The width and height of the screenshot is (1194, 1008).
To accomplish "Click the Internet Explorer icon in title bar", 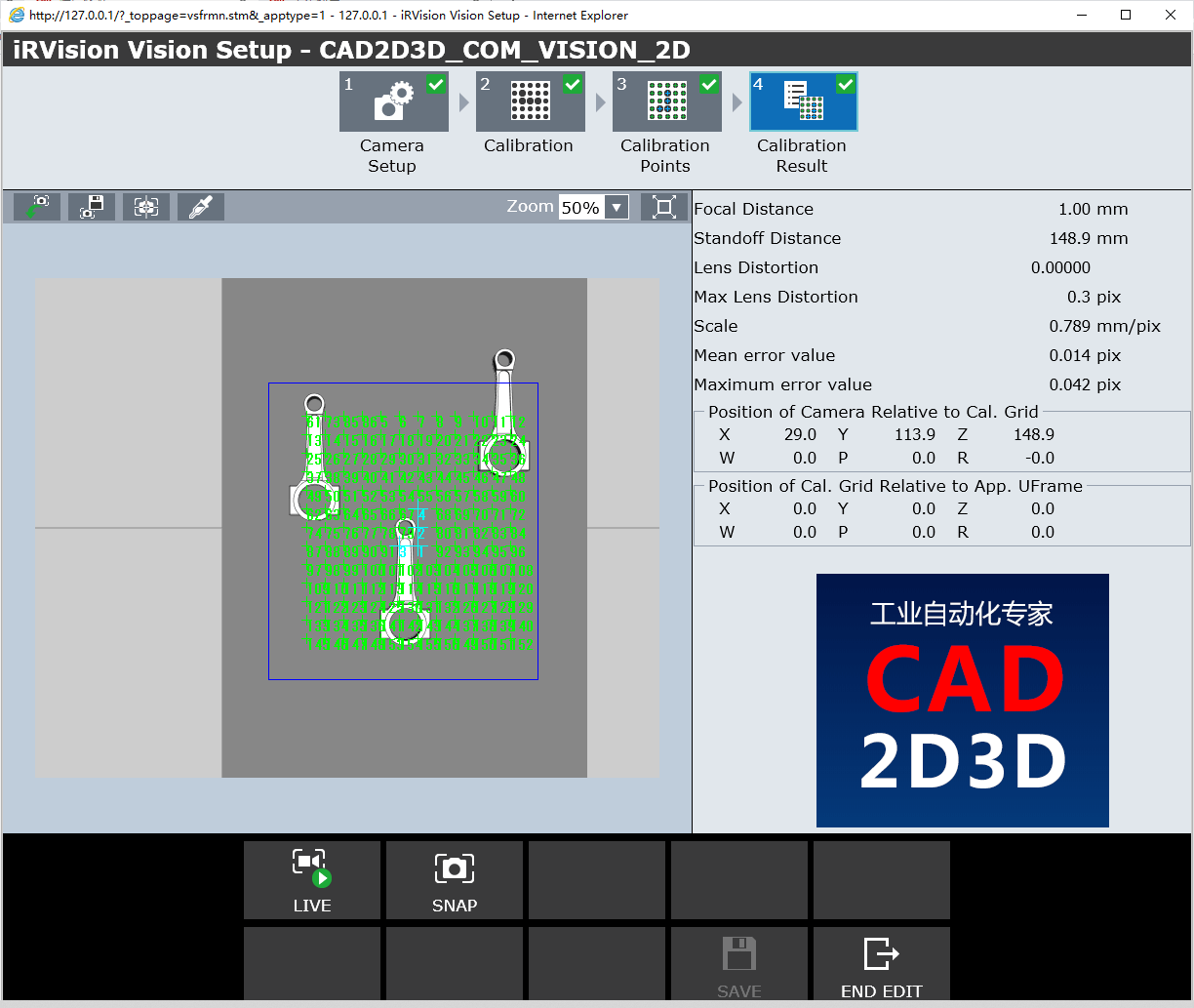I will 17,15.
